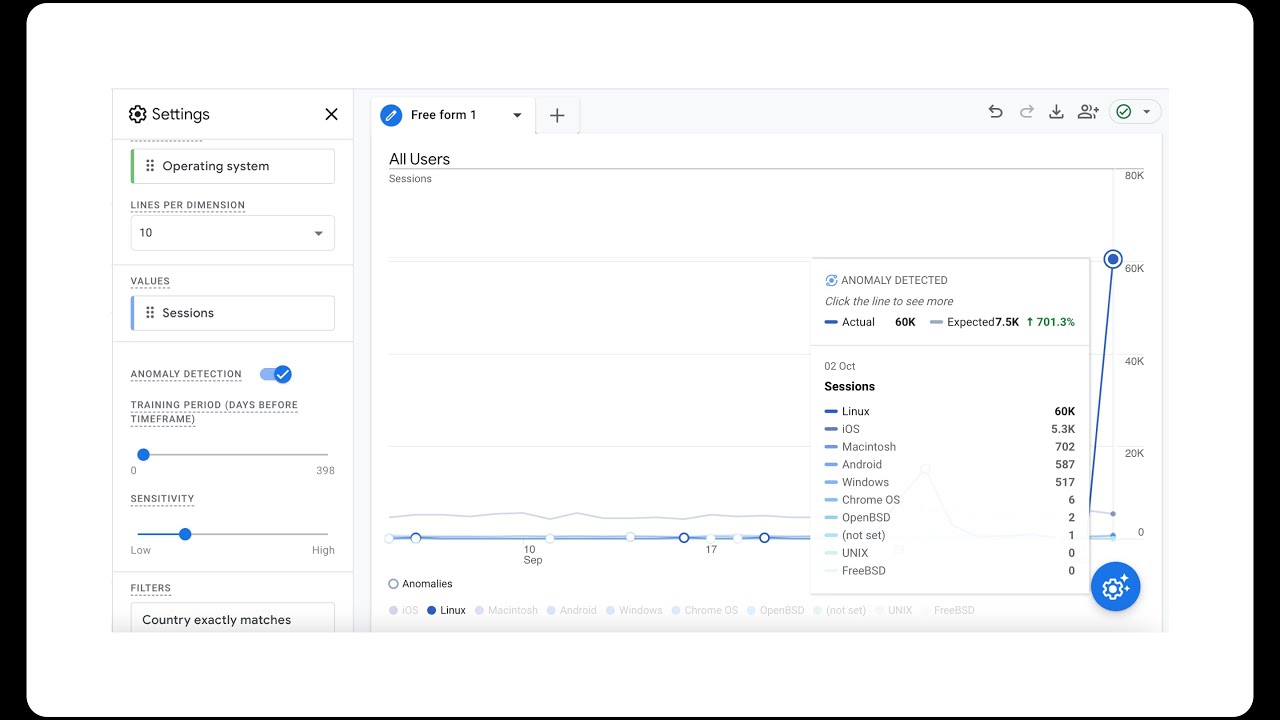Redo the last change

[x=1026, y=112]
